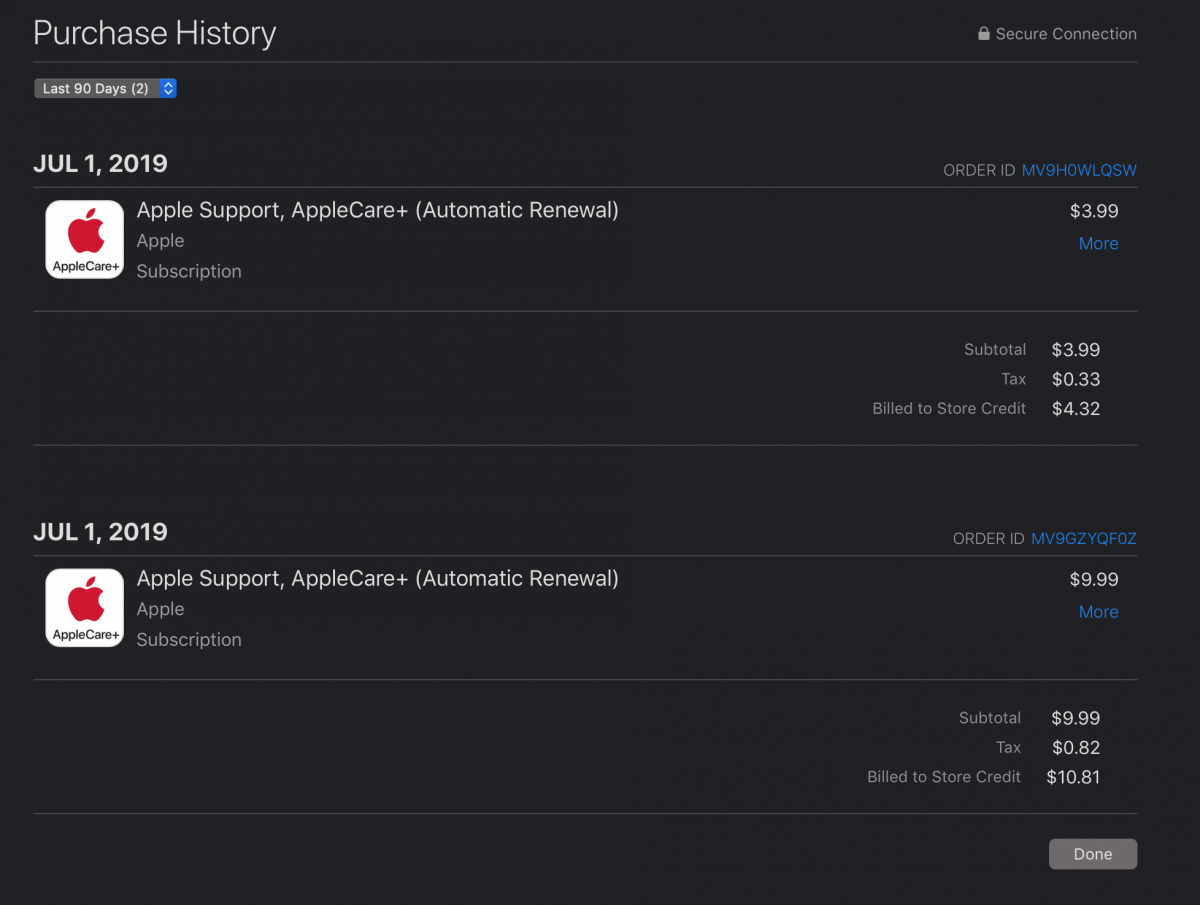Click the AppleCare+ icon of the $3.99 order
This screenshot has width=1200, height=905.
click(x=85, y=240)
